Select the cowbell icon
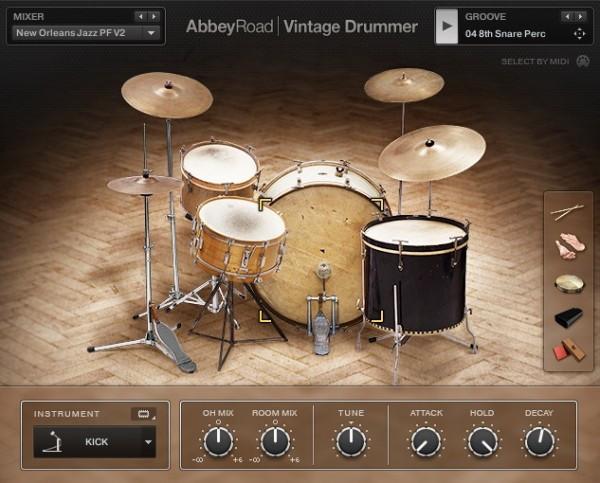This screenshot has height=483, width=600. (569, 317)
